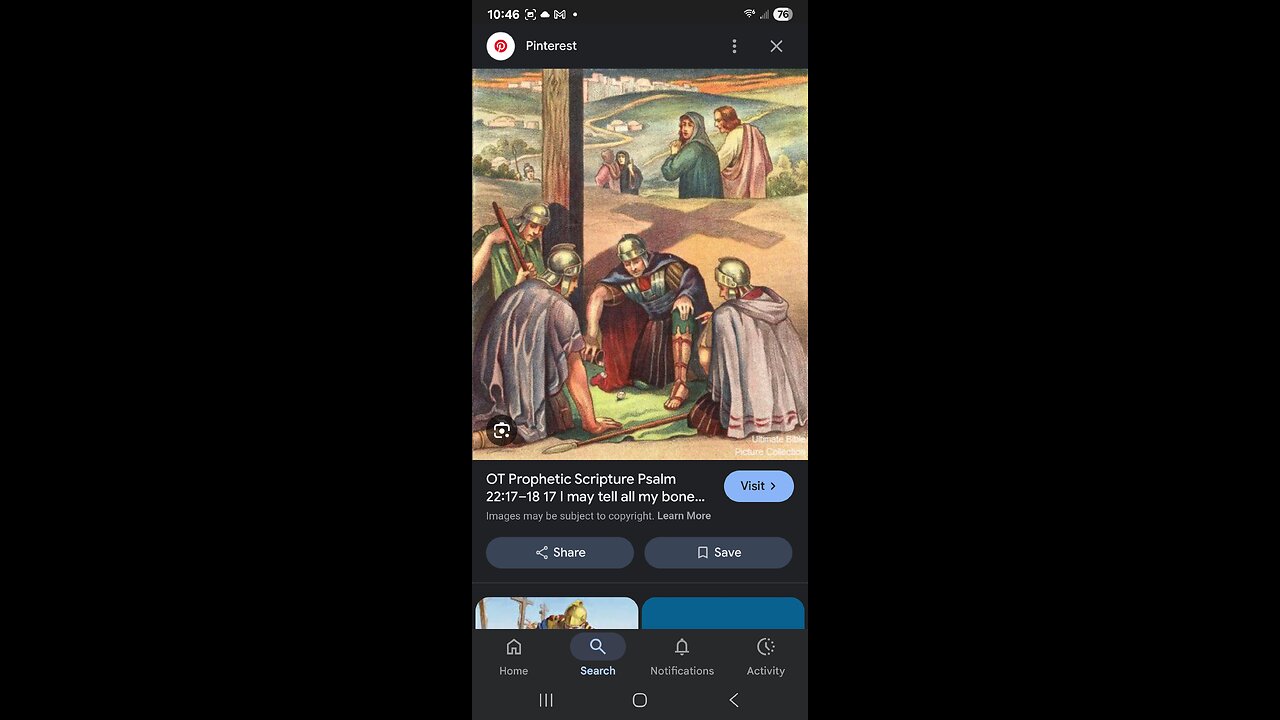Open the blue related image thumbnail
Viewport: 1280px width, 720px height.
(x=723, y=613)
